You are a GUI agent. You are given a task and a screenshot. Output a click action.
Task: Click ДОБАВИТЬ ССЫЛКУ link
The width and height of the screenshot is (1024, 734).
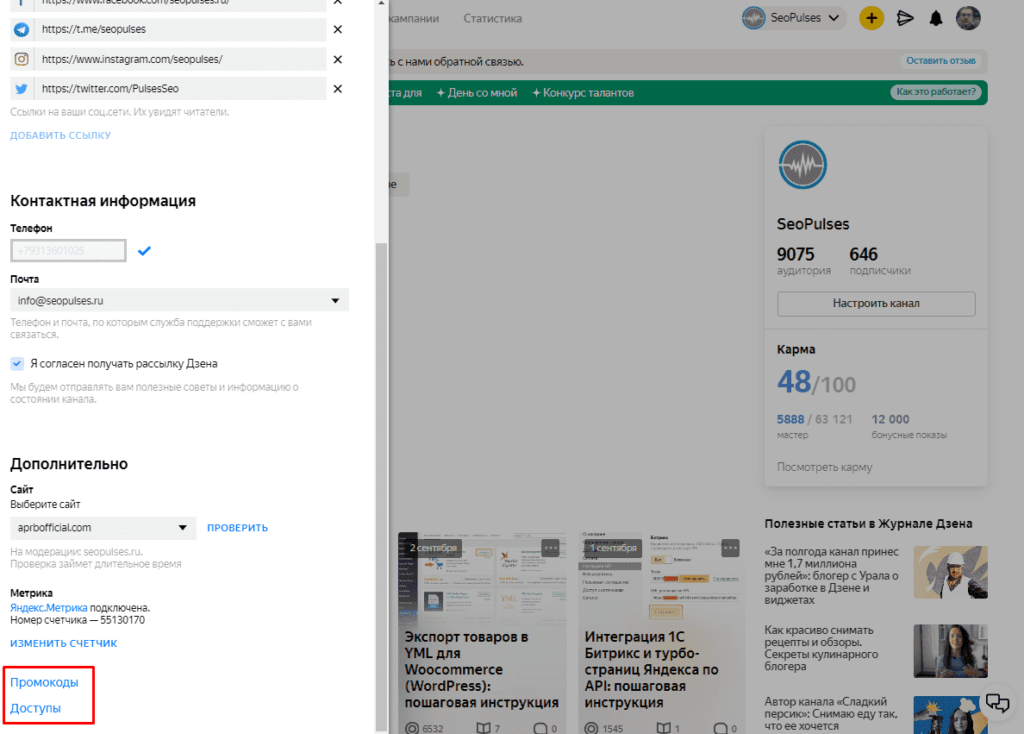60,135
